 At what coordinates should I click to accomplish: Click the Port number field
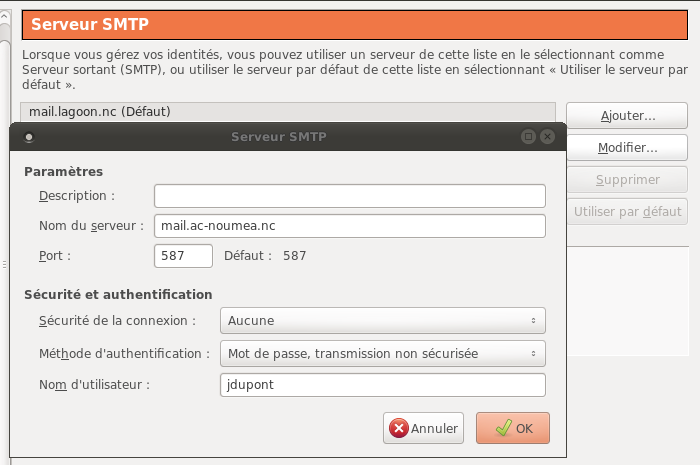click(184, 256)
